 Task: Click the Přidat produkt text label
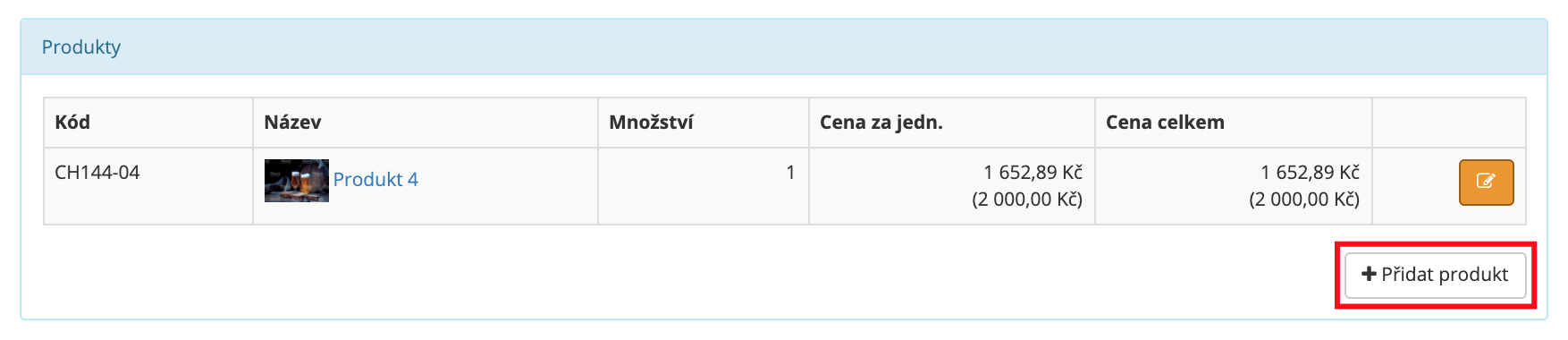(1445, 274)
